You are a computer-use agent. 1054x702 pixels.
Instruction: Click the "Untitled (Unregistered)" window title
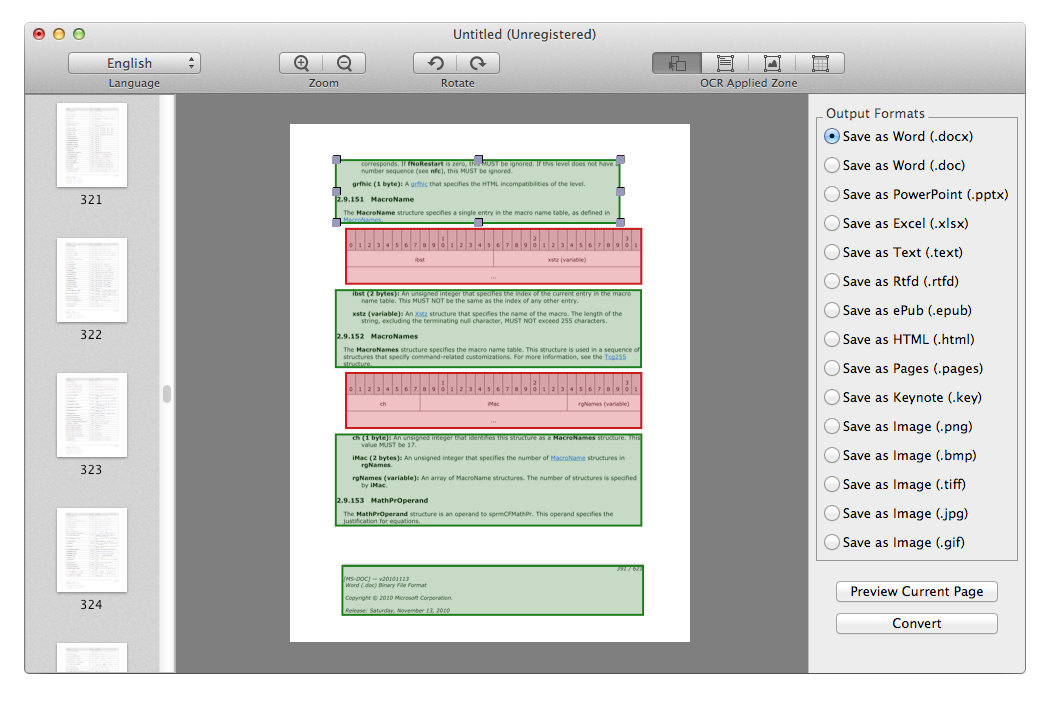tap(524, 34)
